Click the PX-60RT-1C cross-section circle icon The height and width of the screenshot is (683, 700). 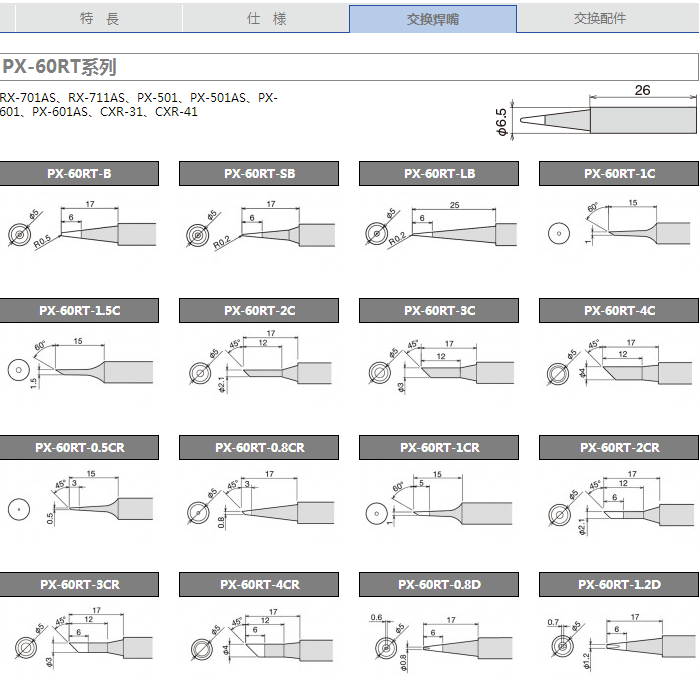coord(559,233)
